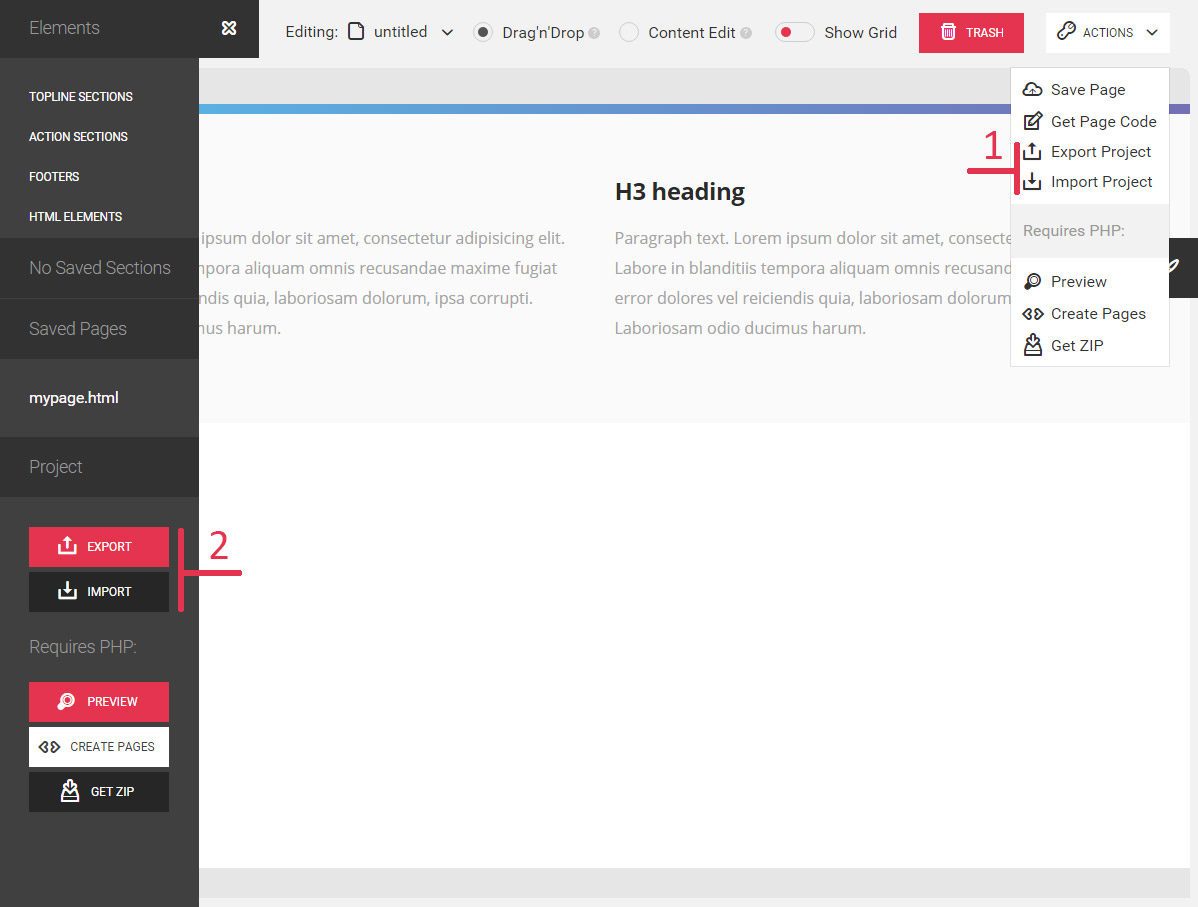This screenshot has height=907, width=1198.
Task: Click the Get ZIP icon in Actions menu
Action: (x=1033, y=345)
